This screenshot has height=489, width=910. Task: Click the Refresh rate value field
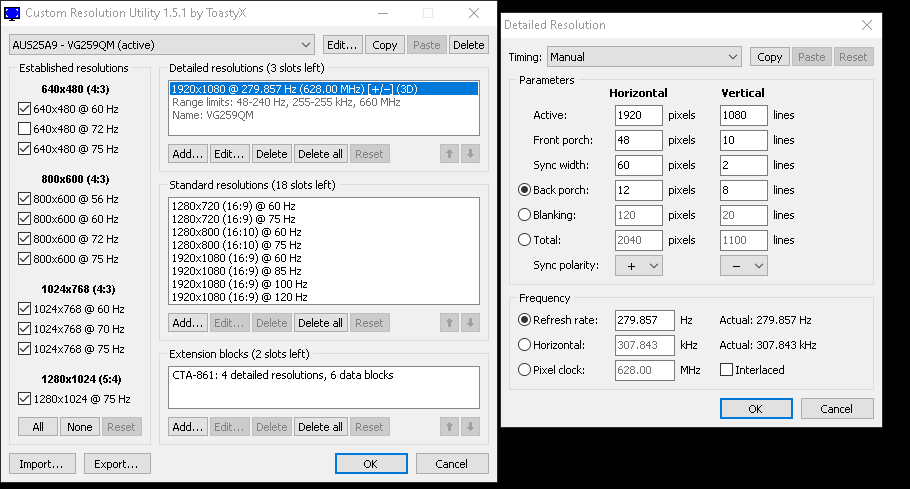tap(644, 320)
